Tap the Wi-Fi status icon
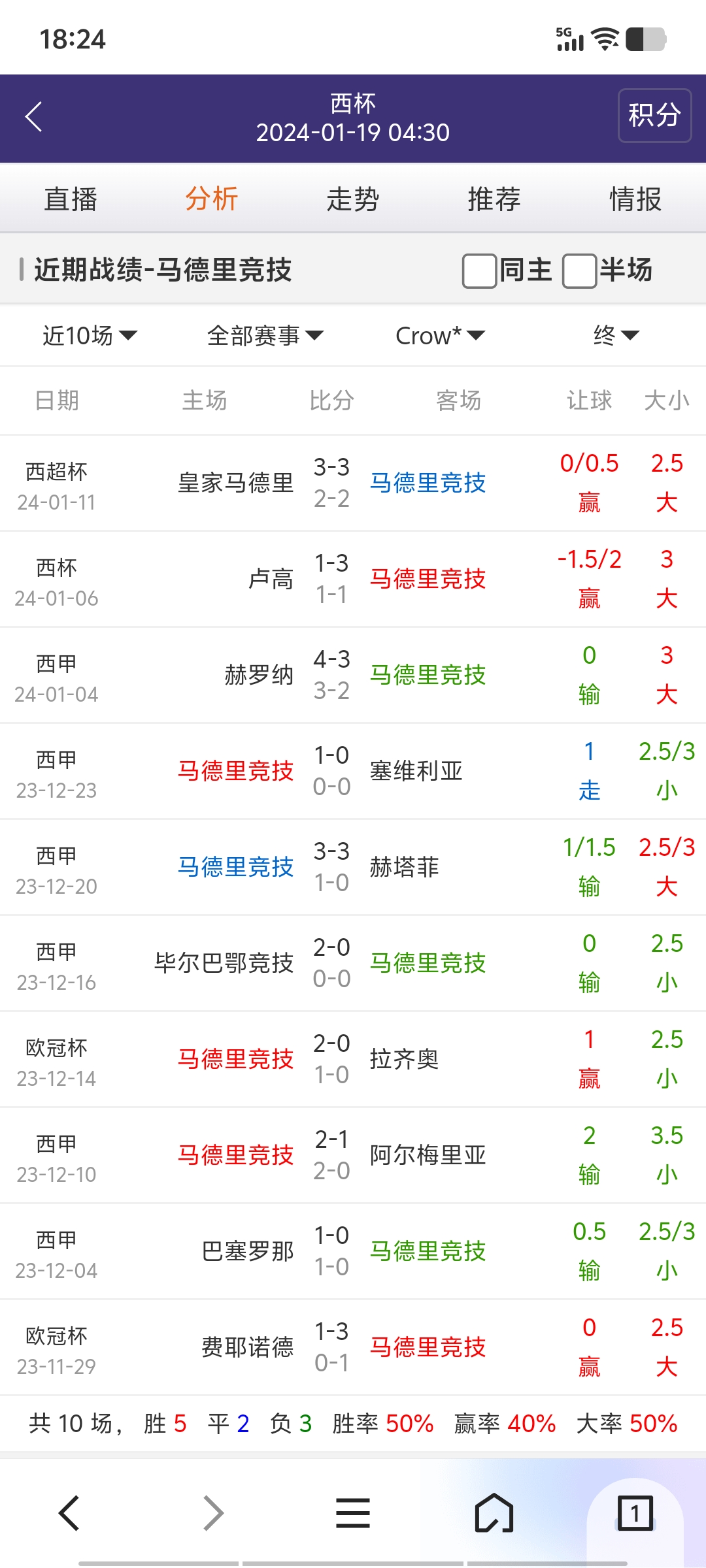 pos(605,39)
